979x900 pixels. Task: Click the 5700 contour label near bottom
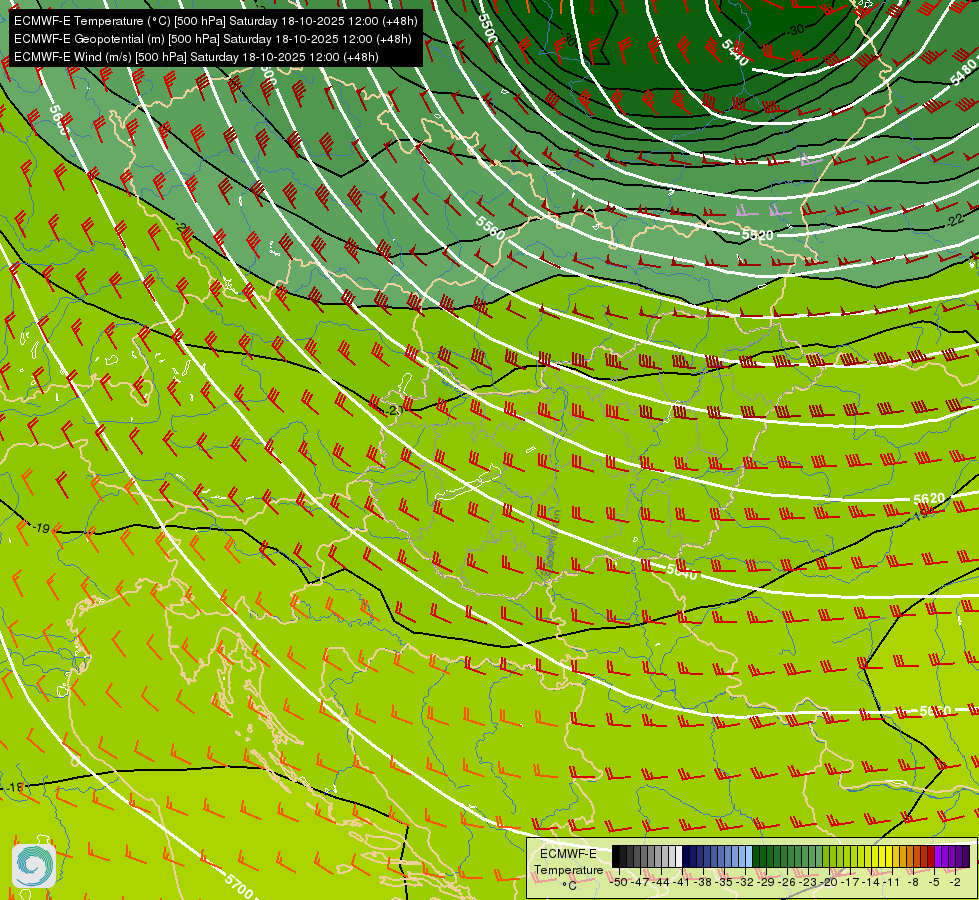pyautogui.click(x=239, y=886)
